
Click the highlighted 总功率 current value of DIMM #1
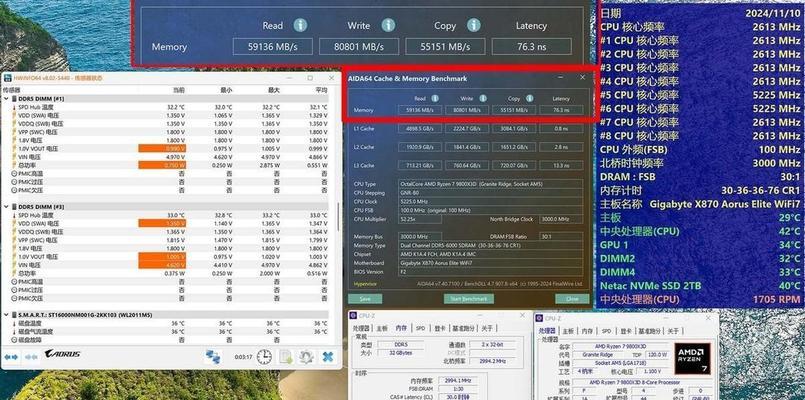[162, 165]
